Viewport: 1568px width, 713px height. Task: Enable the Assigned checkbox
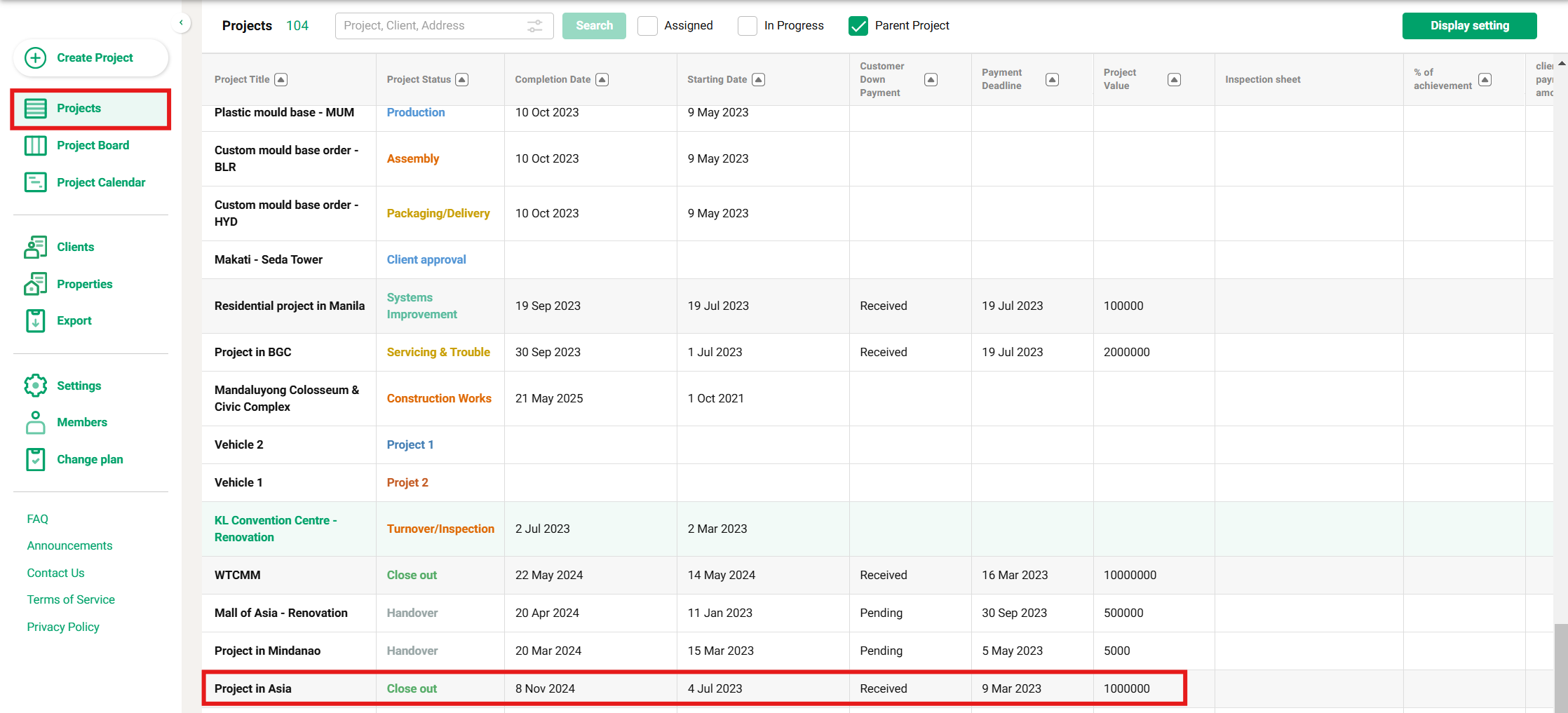[x=647, y=26]
